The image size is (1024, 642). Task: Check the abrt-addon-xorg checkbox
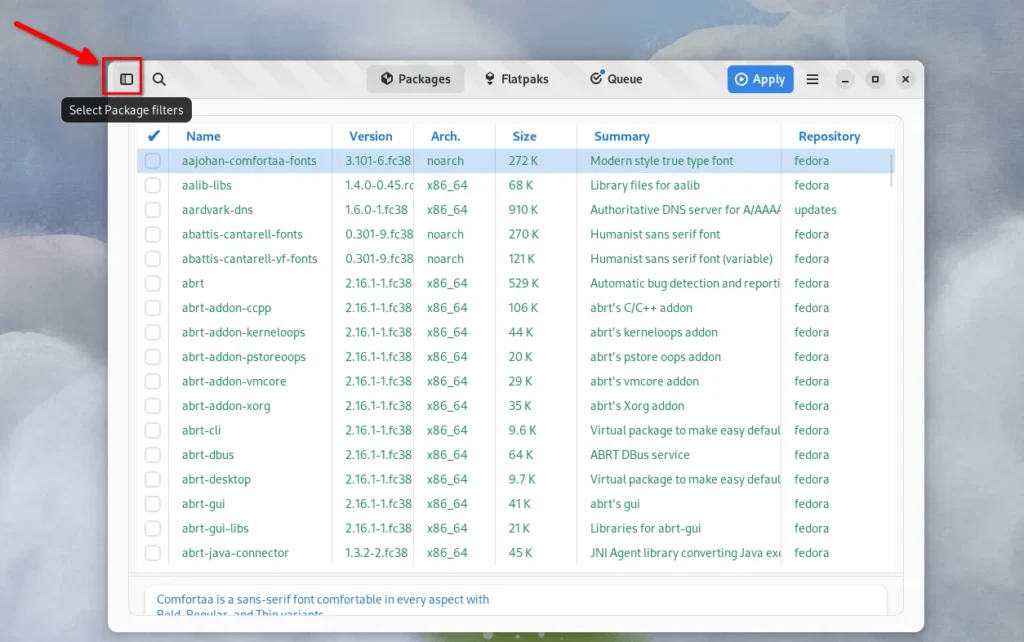(x=153, y=406)
